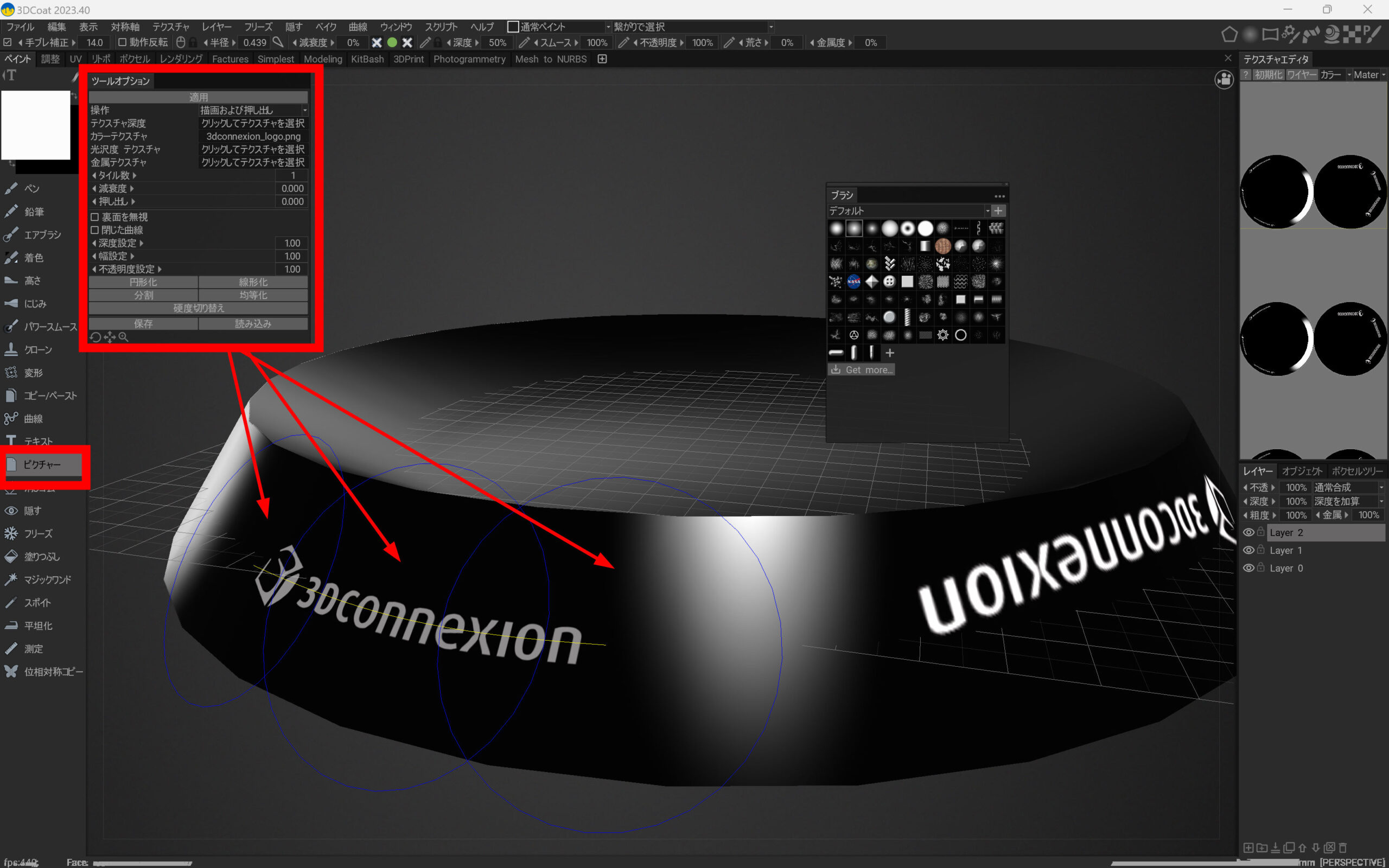Click the 適用 apply button

tap(199, 97)
